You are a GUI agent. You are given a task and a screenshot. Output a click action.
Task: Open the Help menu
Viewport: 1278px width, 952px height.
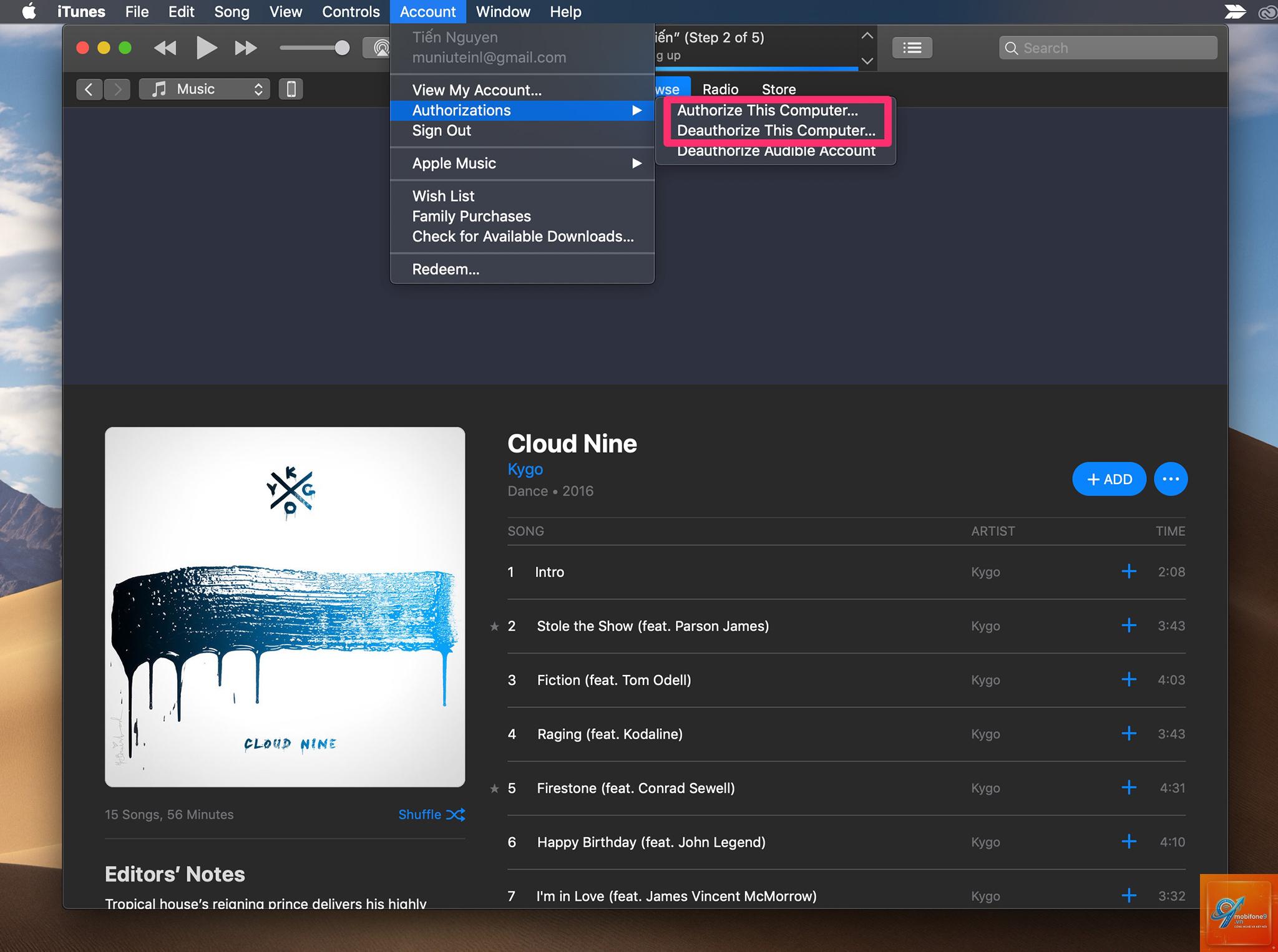click(565, 12)
